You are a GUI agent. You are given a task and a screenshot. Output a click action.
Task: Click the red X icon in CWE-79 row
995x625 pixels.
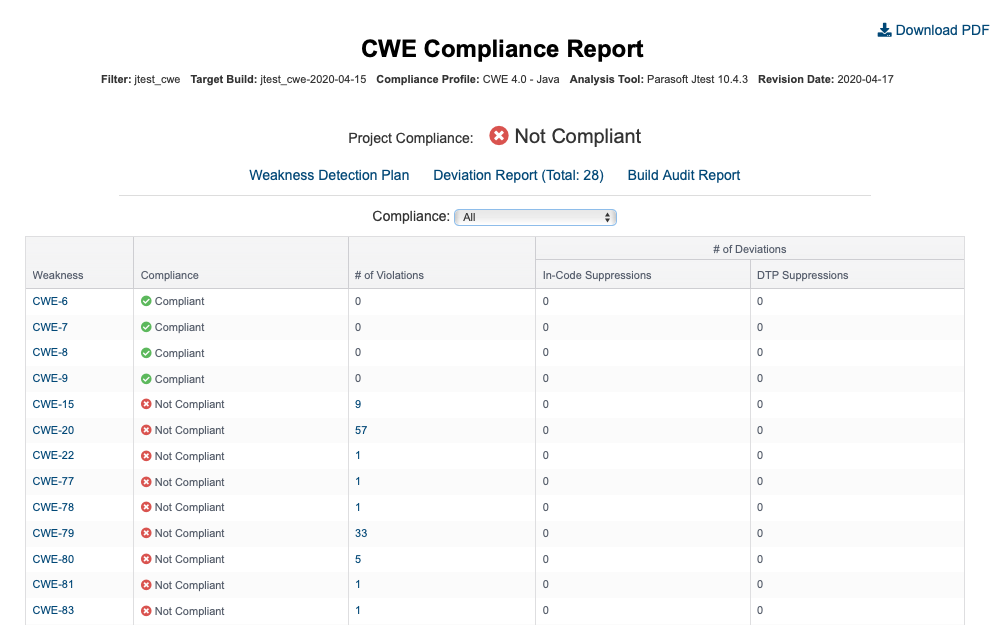click(x=146, y=534)
